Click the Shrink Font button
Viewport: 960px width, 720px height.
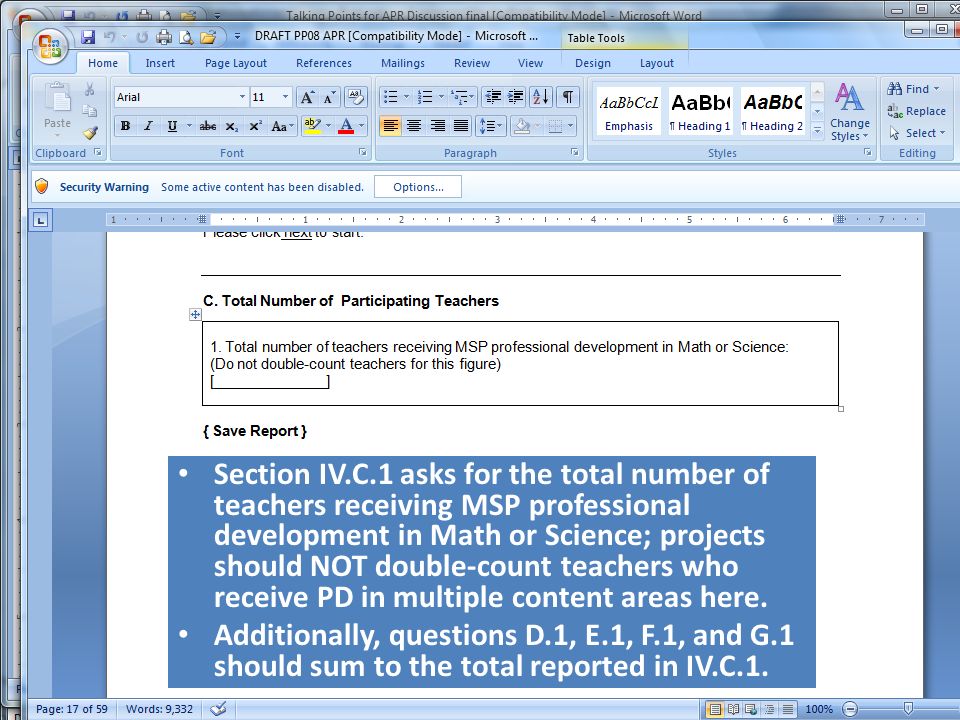[x=329, y=97]
